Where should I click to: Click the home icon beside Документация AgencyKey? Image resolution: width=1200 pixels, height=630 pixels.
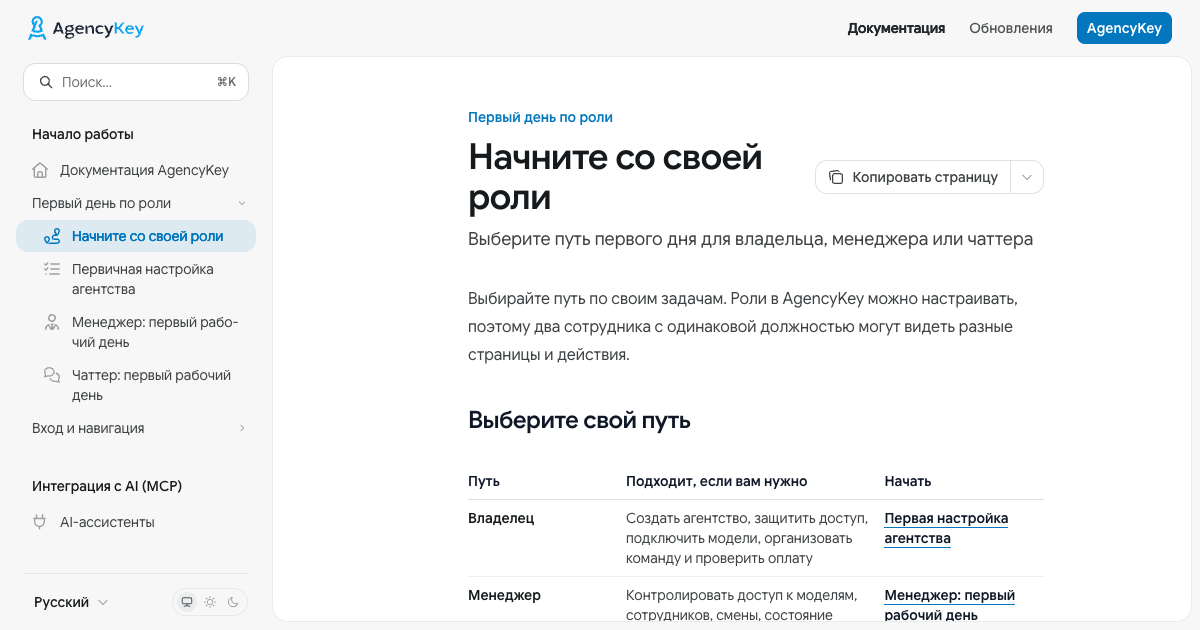40,170
